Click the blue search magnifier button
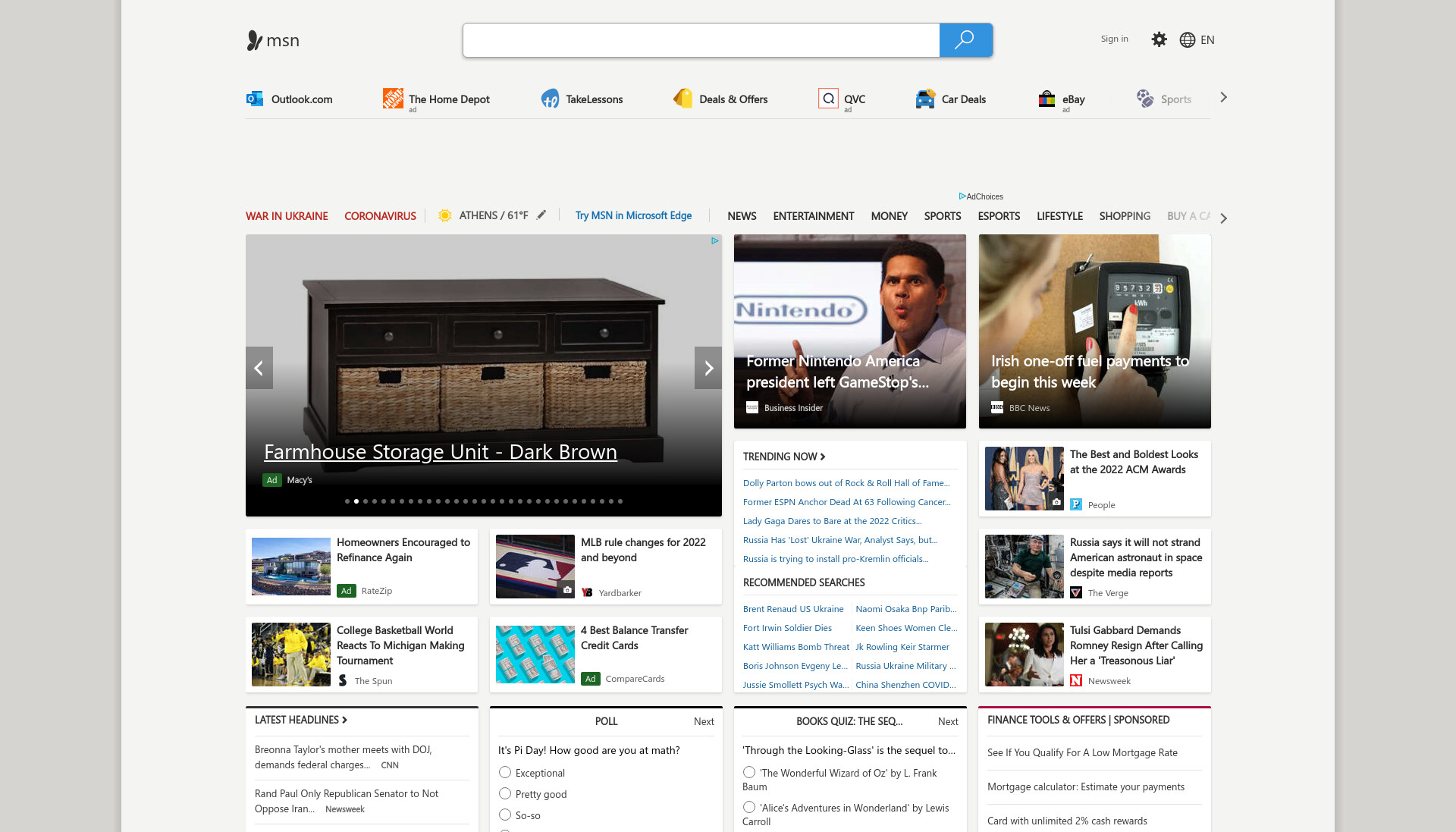1456x832 pixels. click(x=965, y=40)
